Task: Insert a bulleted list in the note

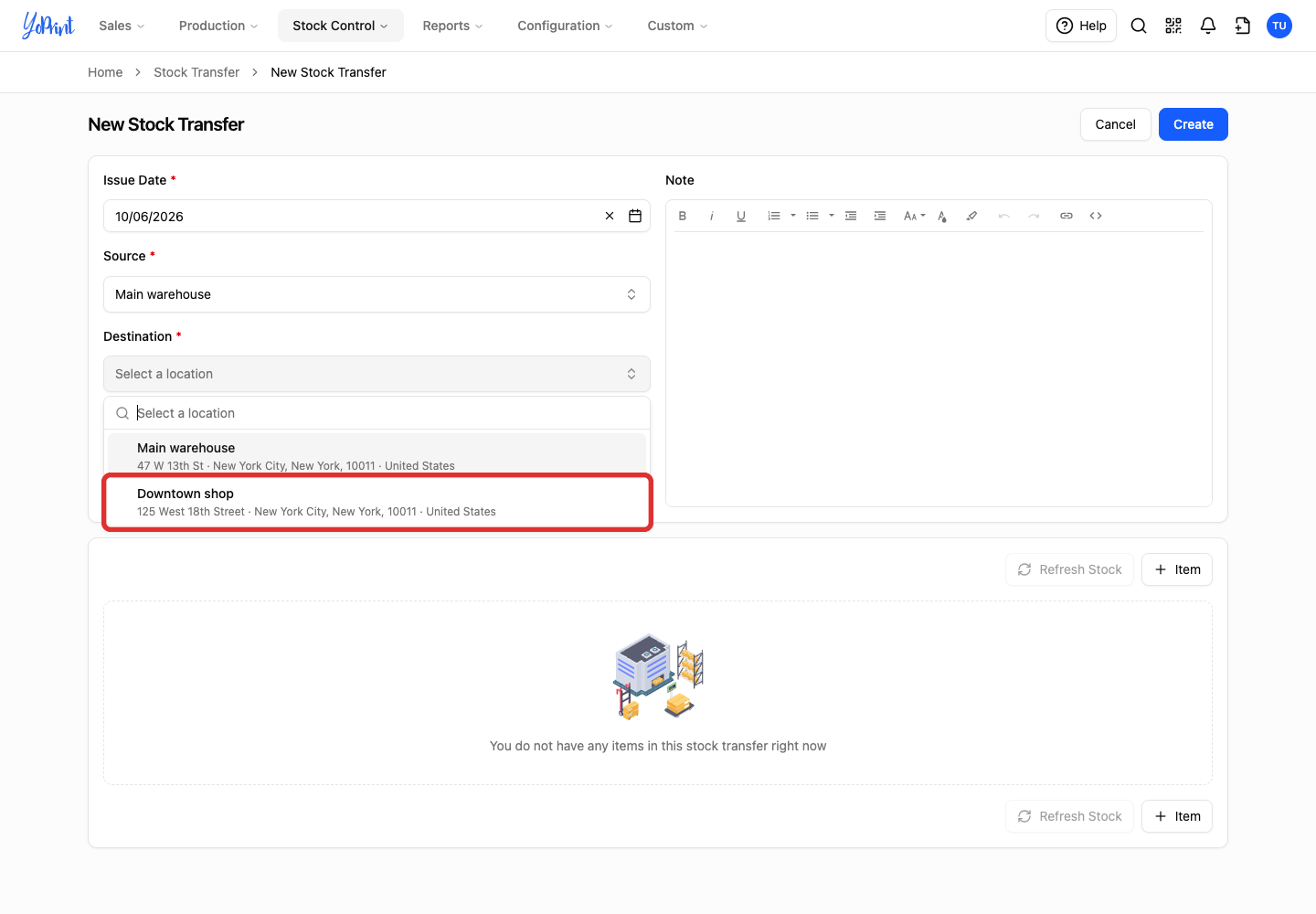Action: point(812,216)
